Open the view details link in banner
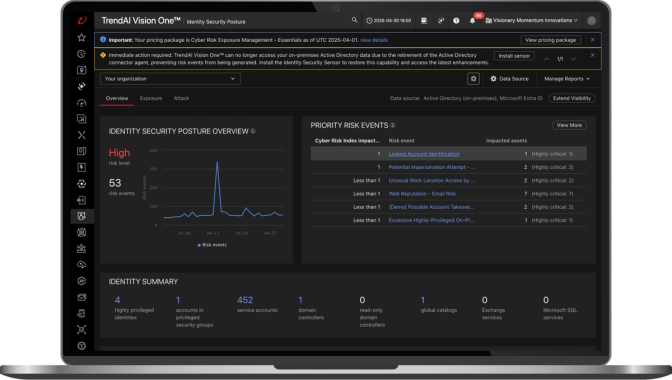Image resolution: width=672 pixels, height=380 pixels. 374,40
